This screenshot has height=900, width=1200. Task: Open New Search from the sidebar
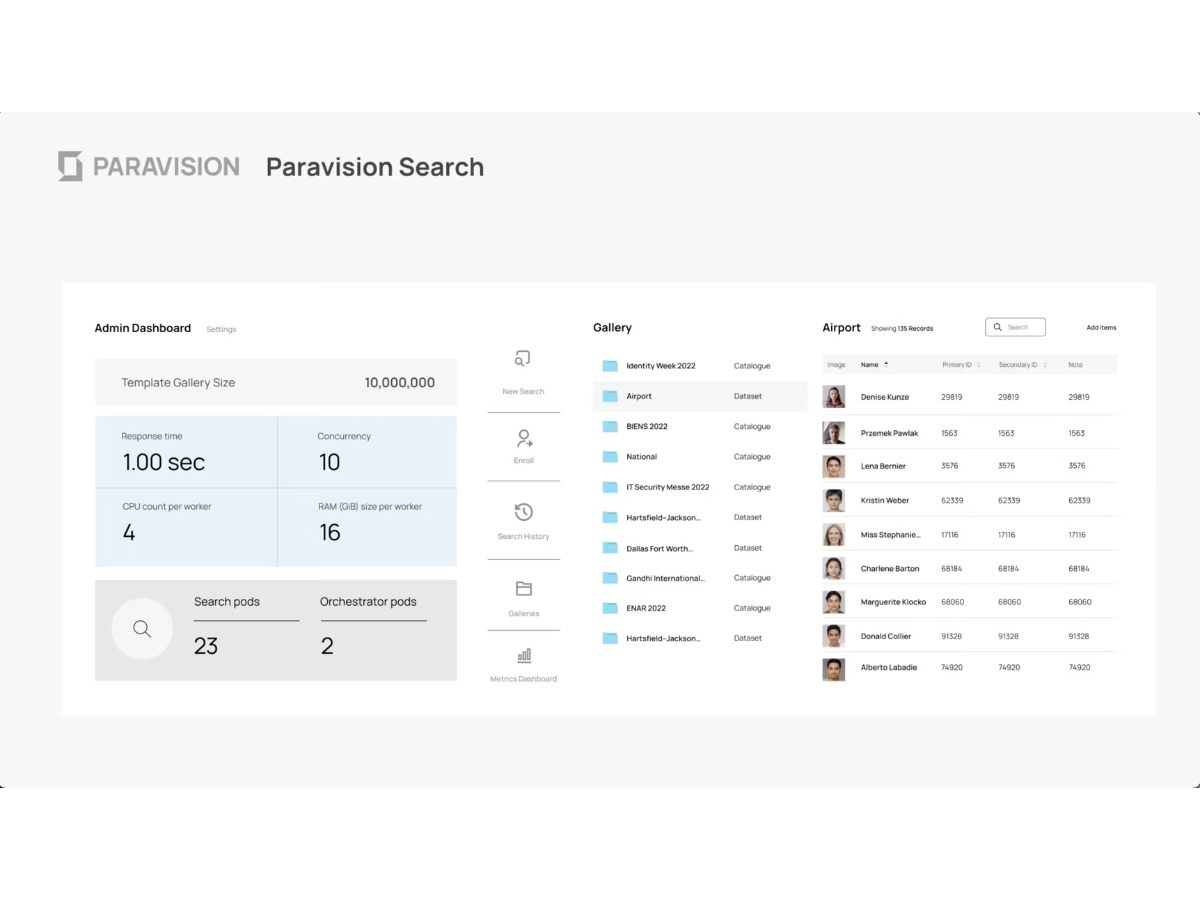523,371
